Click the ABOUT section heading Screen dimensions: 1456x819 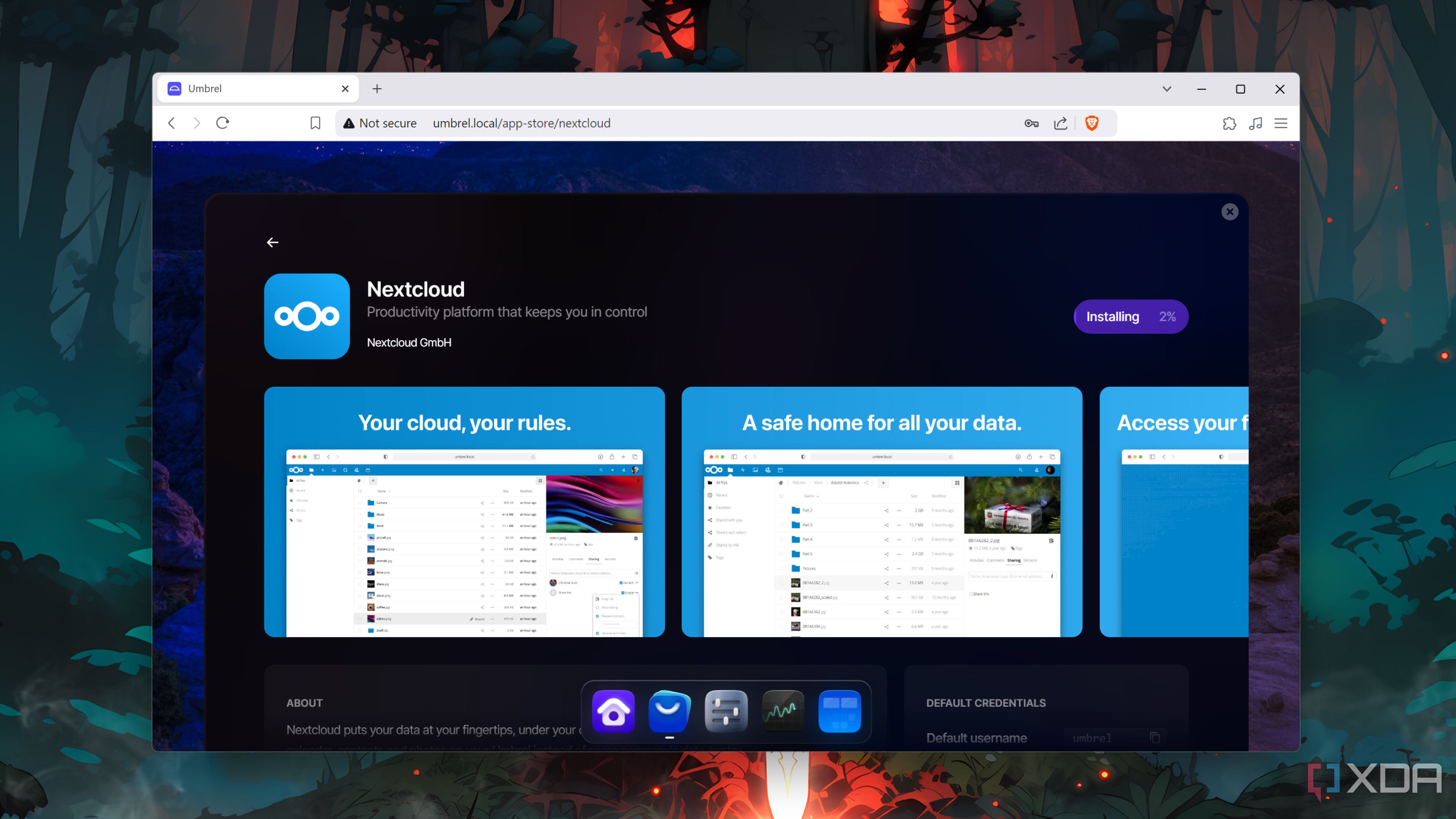tap(304, 703)
